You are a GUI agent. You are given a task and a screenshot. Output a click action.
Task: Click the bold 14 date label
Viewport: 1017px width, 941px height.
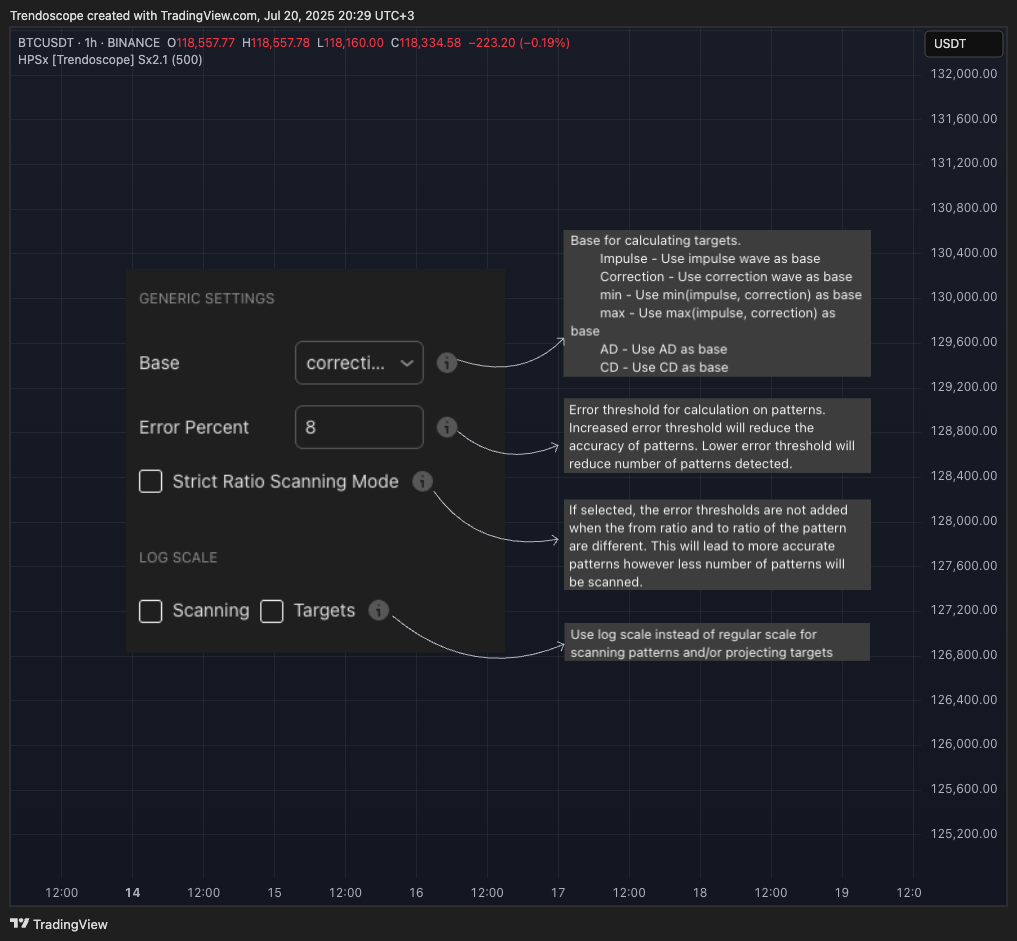[x=132, y=892]
